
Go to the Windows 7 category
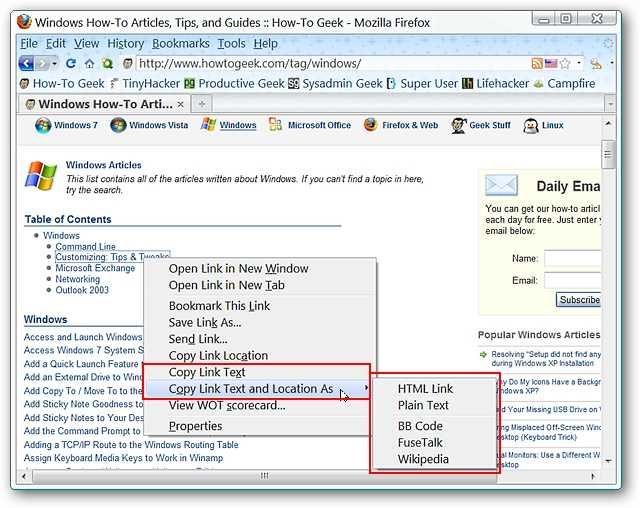(x=66, y=125)
